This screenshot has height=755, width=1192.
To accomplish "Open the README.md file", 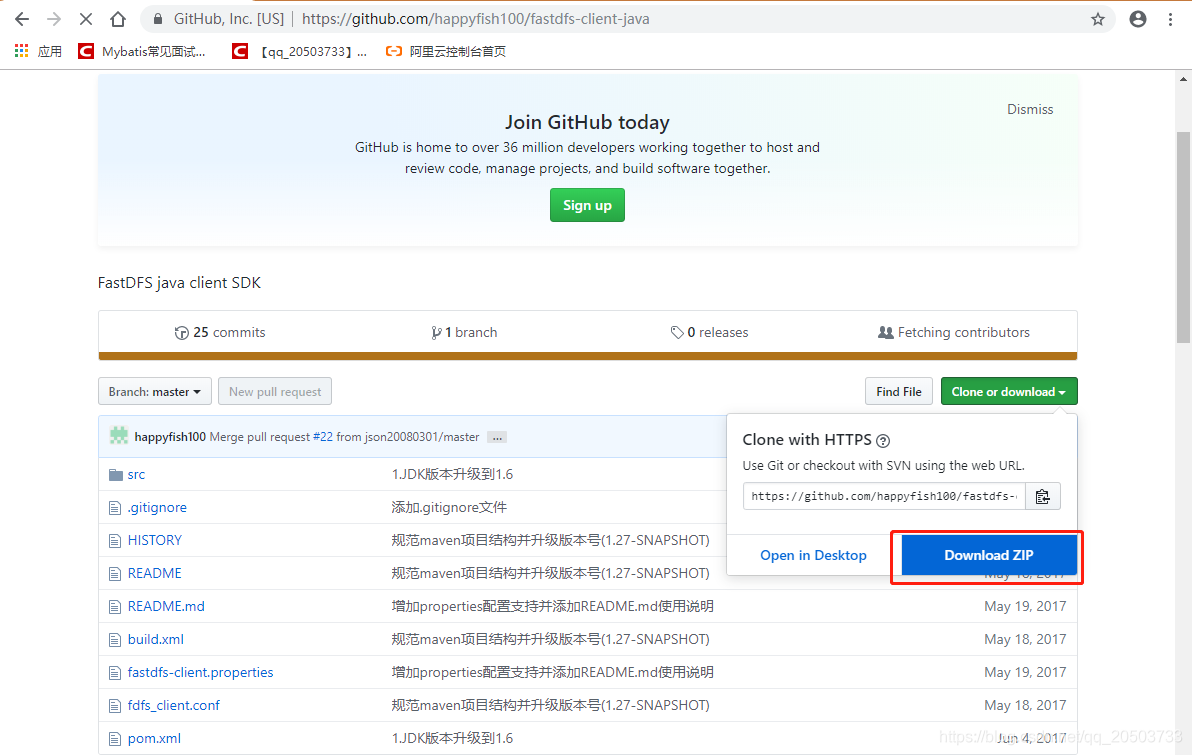I will click(x=166, y=606).
